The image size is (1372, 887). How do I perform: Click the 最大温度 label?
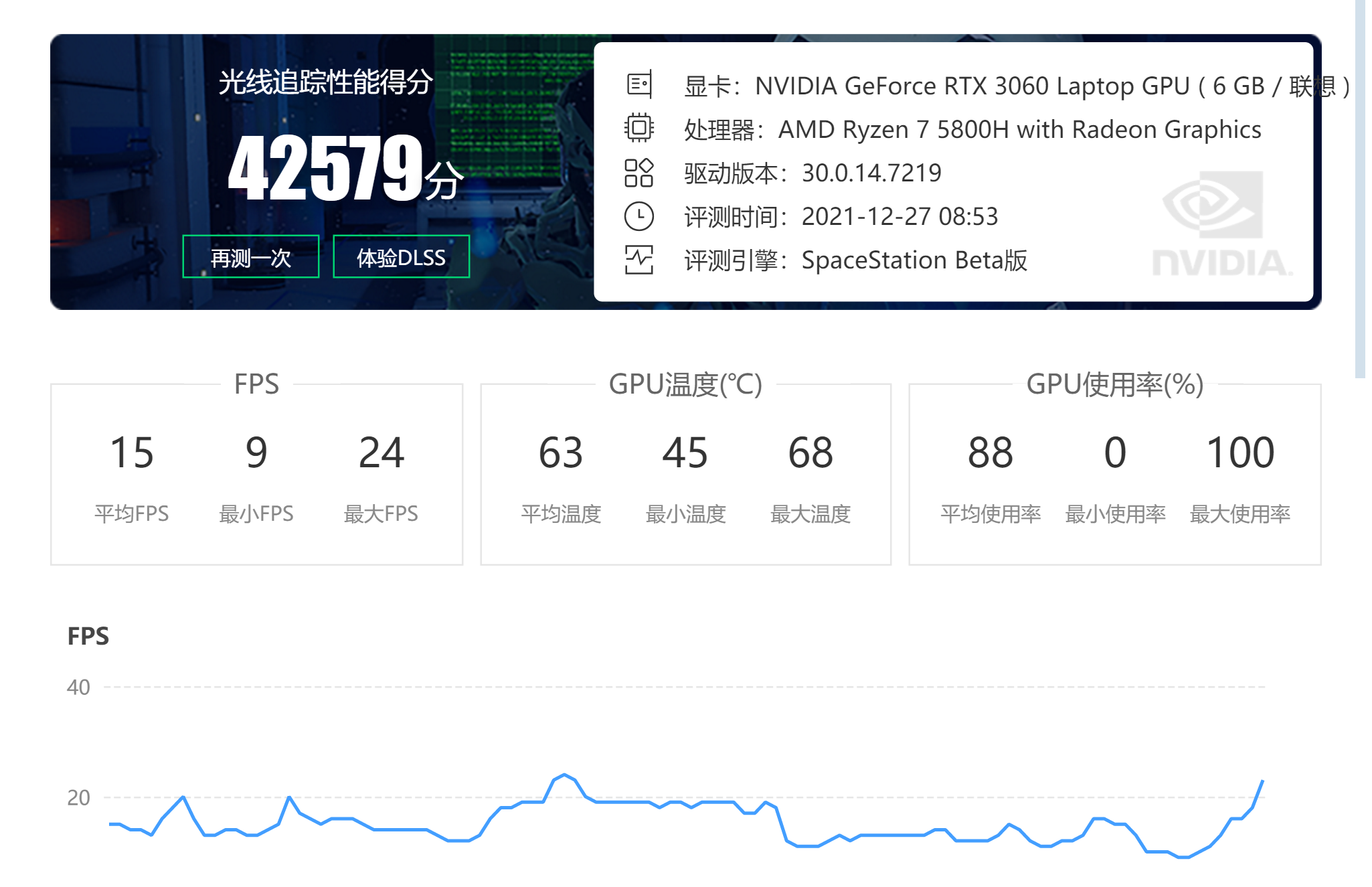[810, 513]
